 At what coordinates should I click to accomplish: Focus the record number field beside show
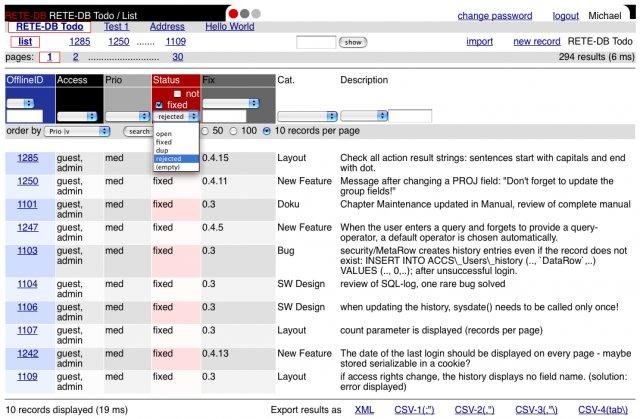click(316, 42)
